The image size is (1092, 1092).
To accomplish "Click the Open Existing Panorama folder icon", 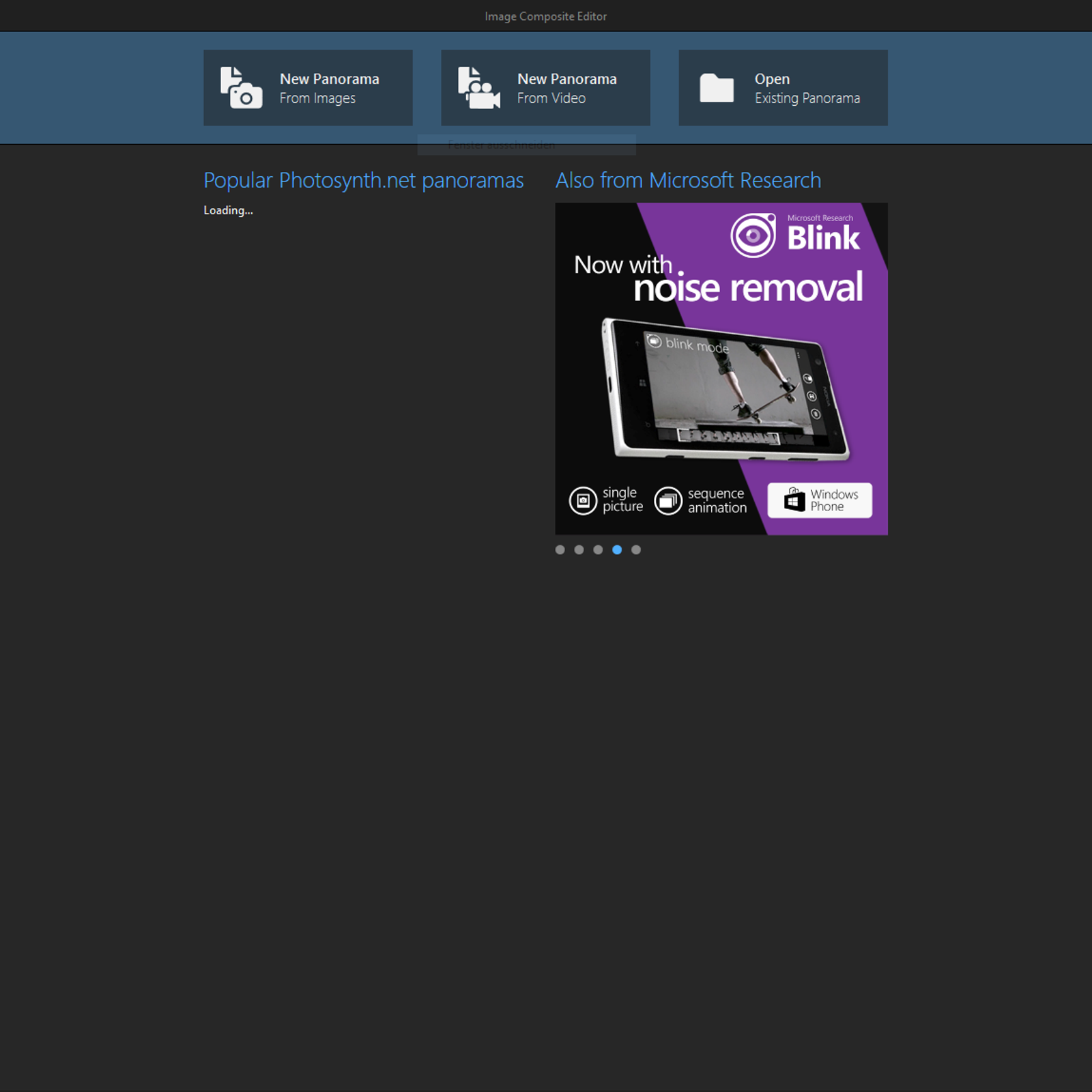I will click(x=717, y=88).
